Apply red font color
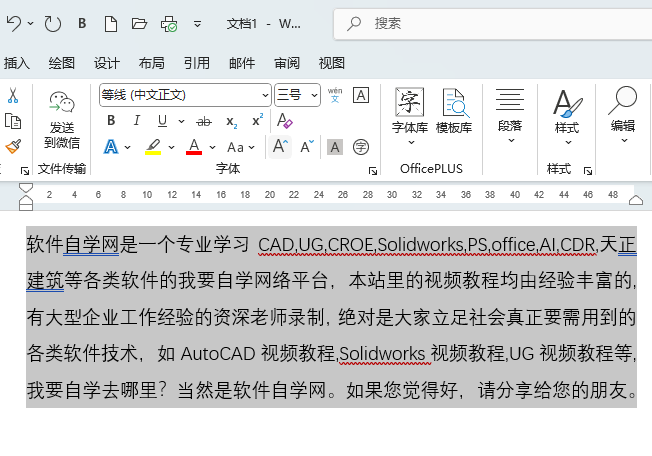Viewport: 652px width, 456px height. coord(194,147)
